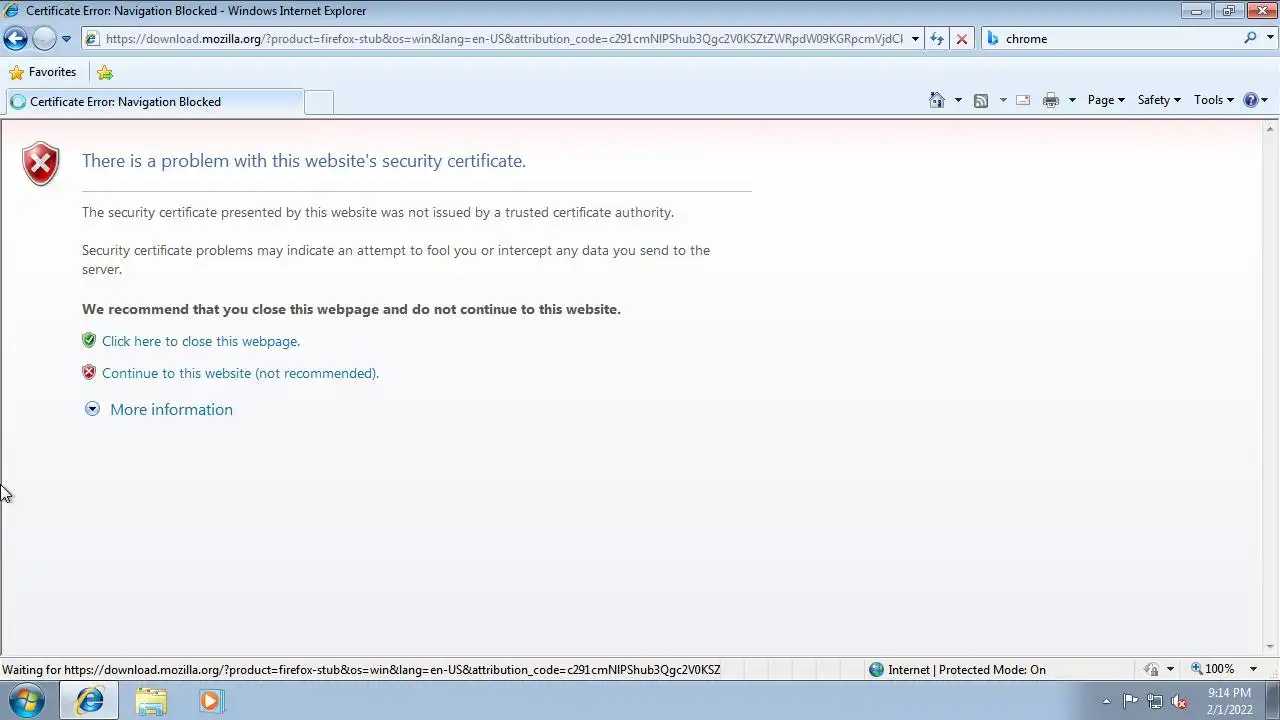Go back with the Back arrow button
The height and width of the screenshot is (720, 1280).
point(15,39)
